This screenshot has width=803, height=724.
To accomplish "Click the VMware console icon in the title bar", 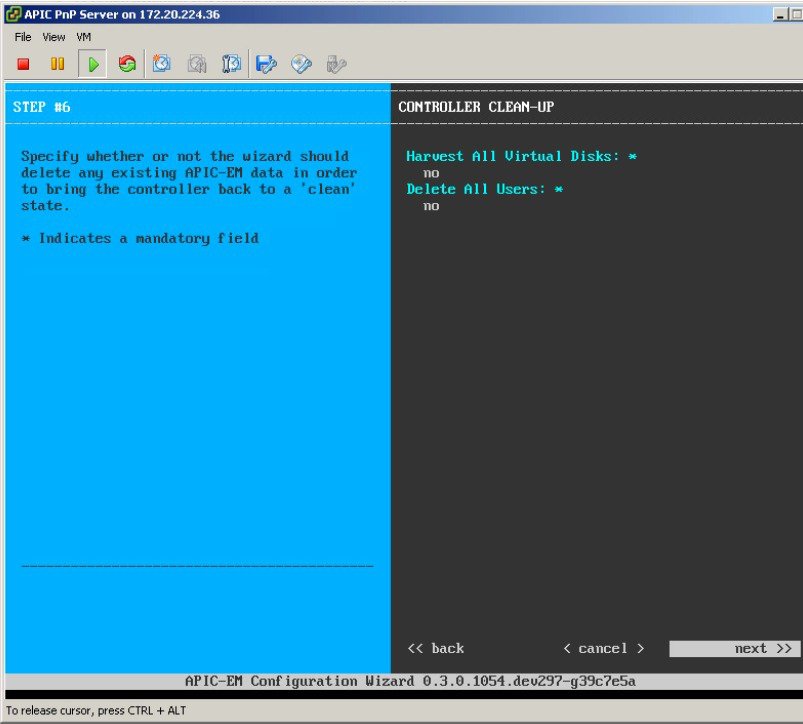I will point(13,14).
